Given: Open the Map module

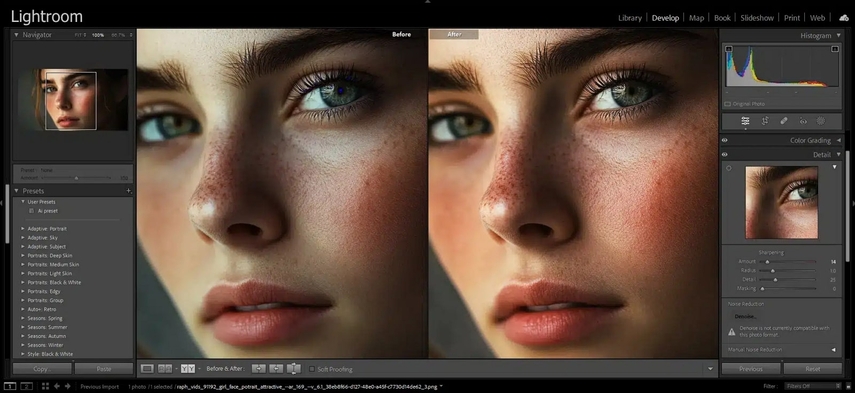Looking at the screenshot, I should 696,18.
